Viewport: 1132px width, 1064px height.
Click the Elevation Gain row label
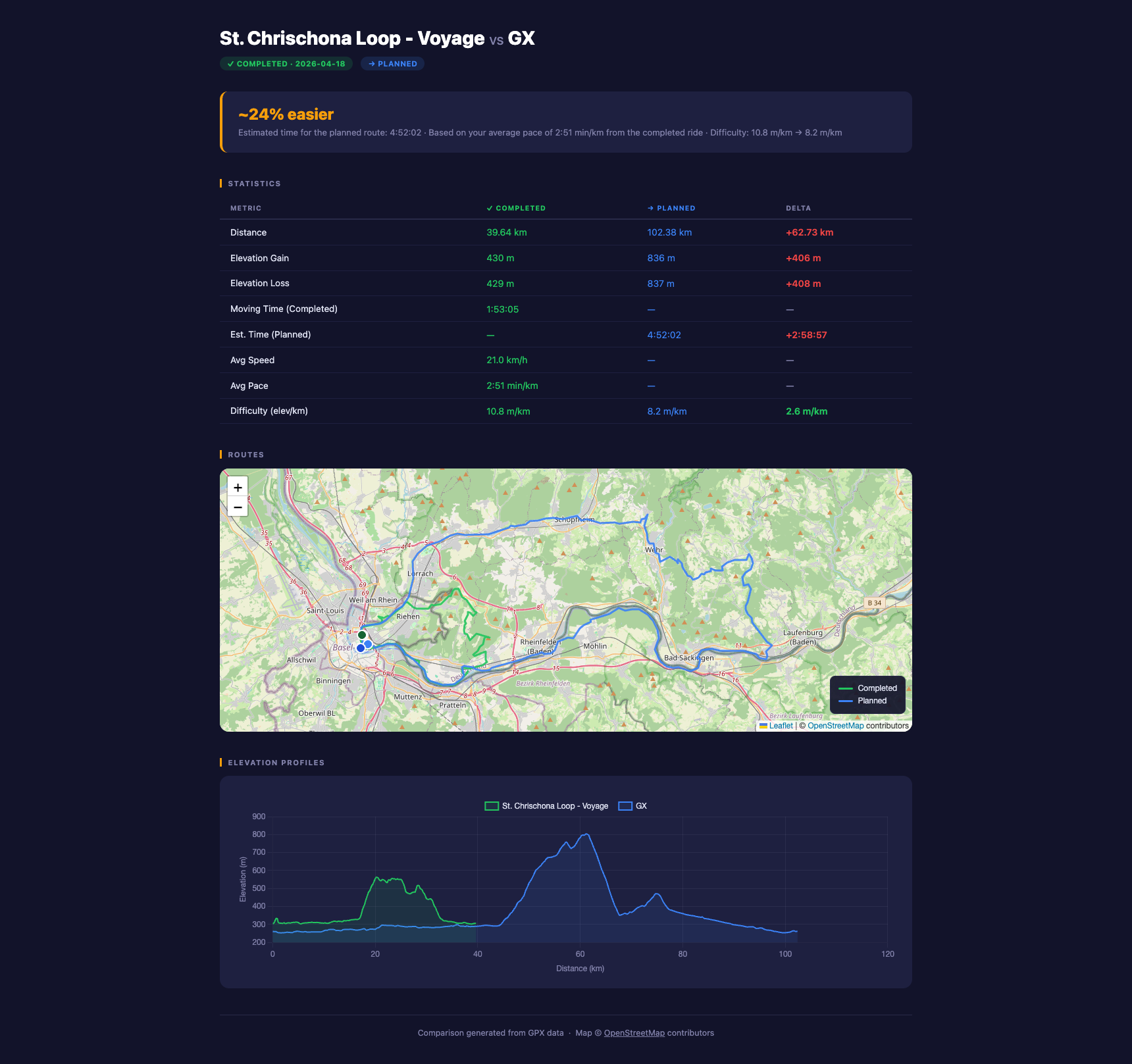259,258
